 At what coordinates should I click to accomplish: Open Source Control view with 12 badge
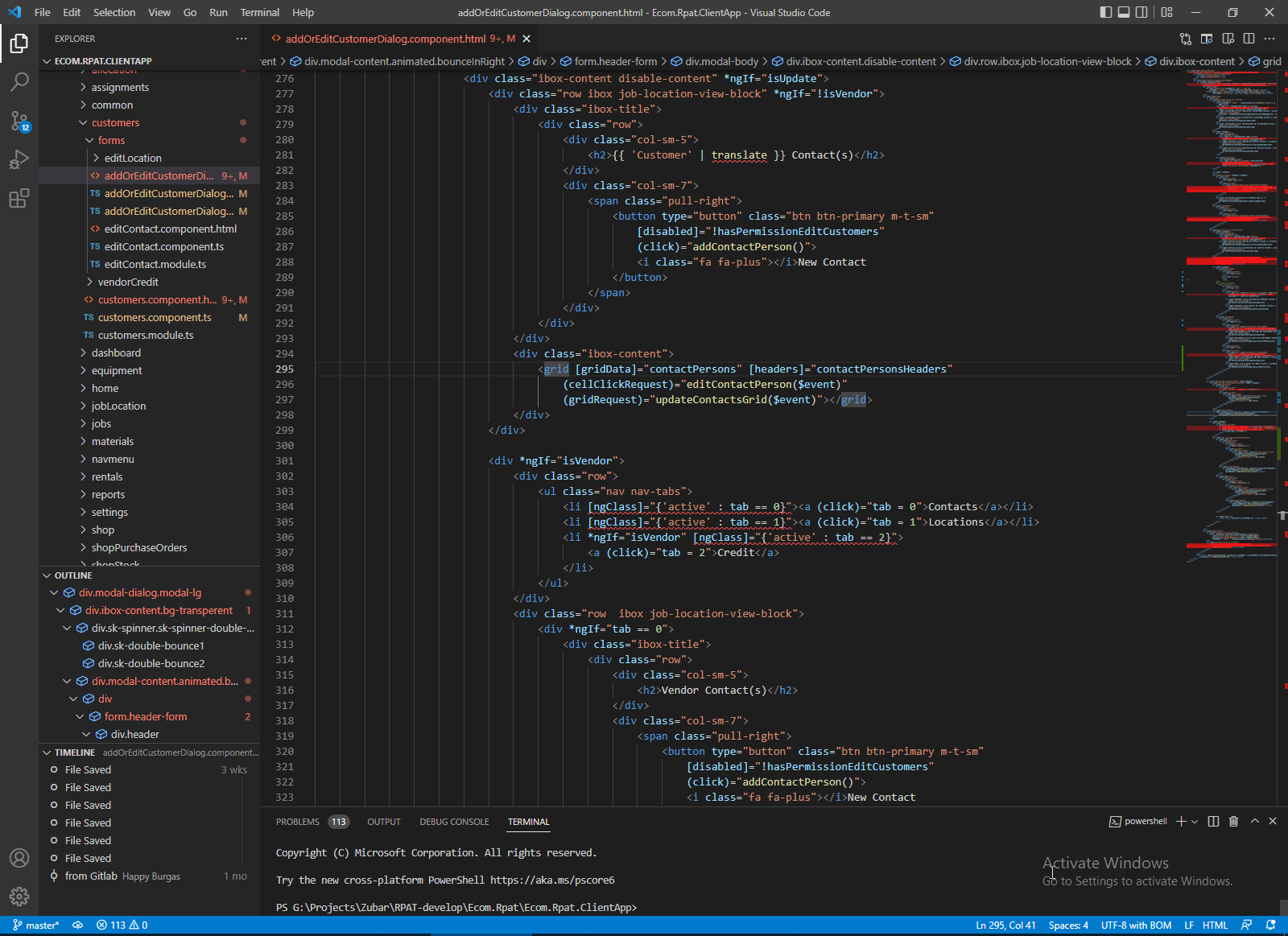pos(19,121)
